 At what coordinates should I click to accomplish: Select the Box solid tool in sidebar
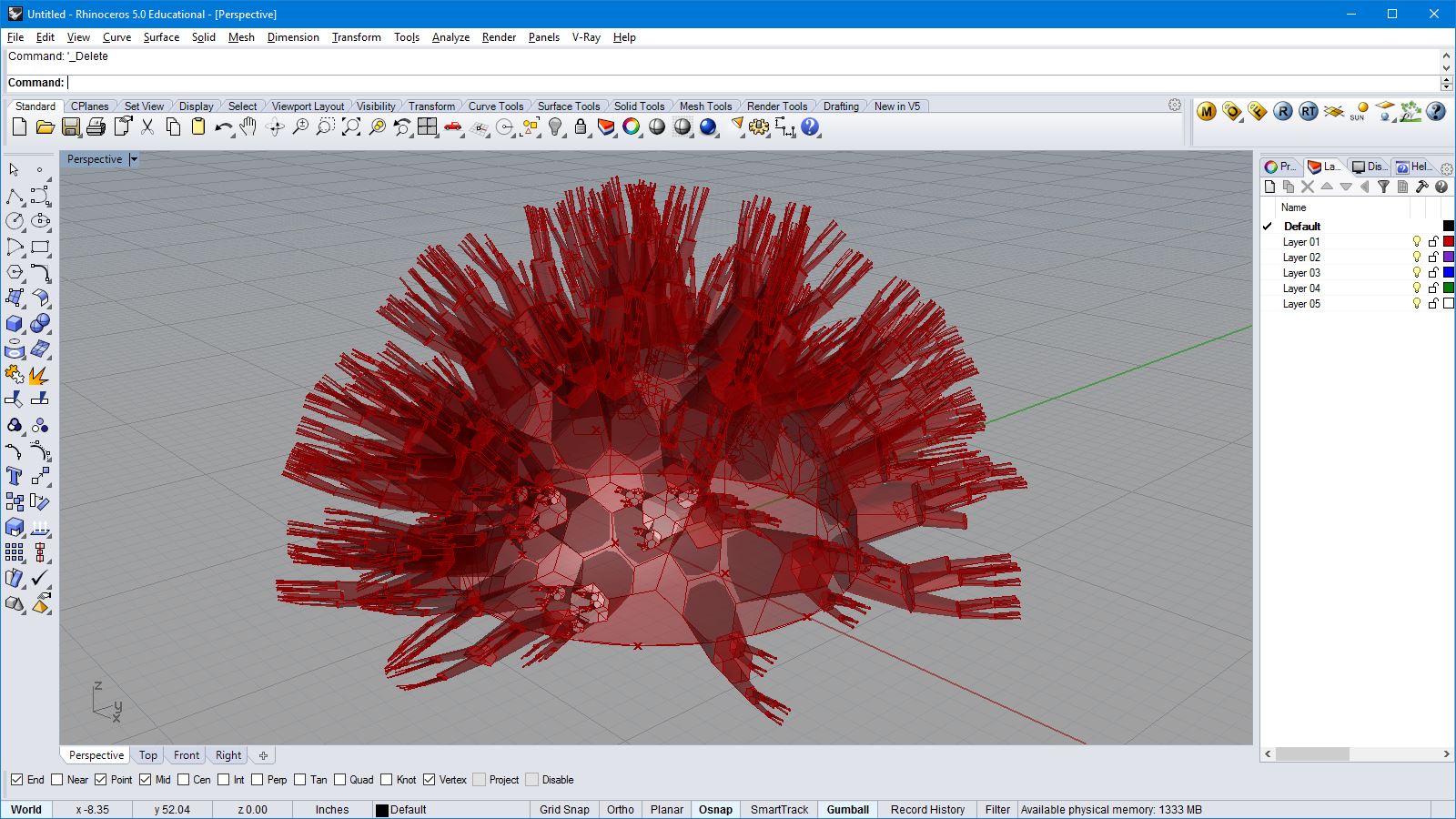pyautogui.click(x=15, y=324)
